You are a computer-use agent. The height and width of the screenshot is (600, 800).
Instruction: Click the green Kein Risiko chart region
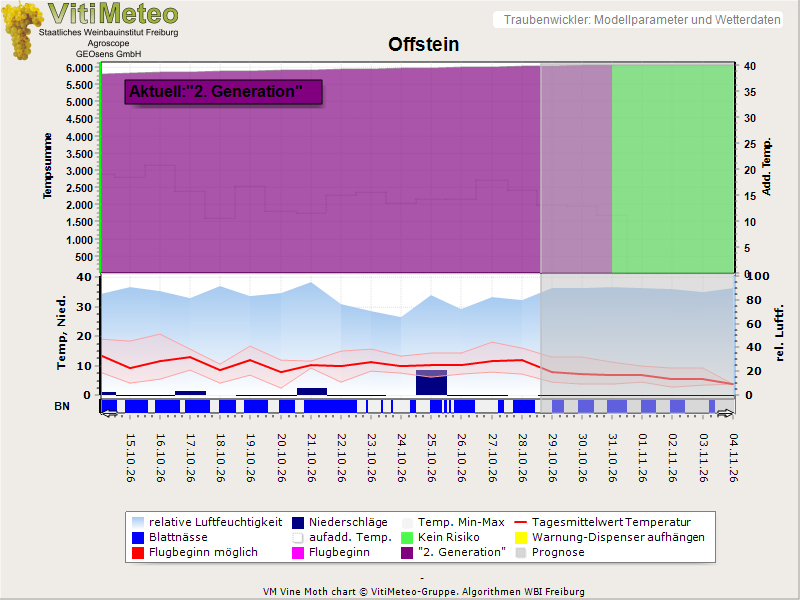pos(673,169)
